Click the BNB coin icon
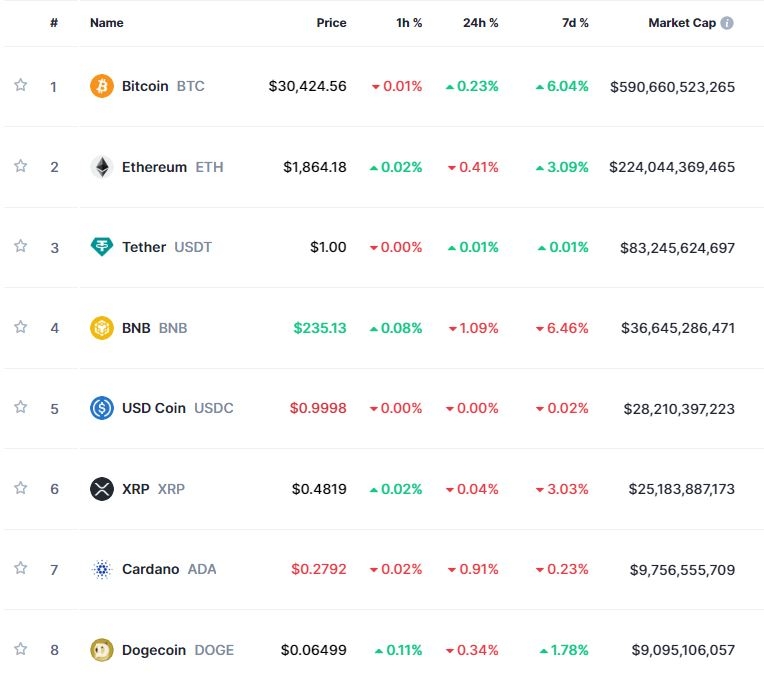This screenshot has height=689, width=764. point(102,328)
